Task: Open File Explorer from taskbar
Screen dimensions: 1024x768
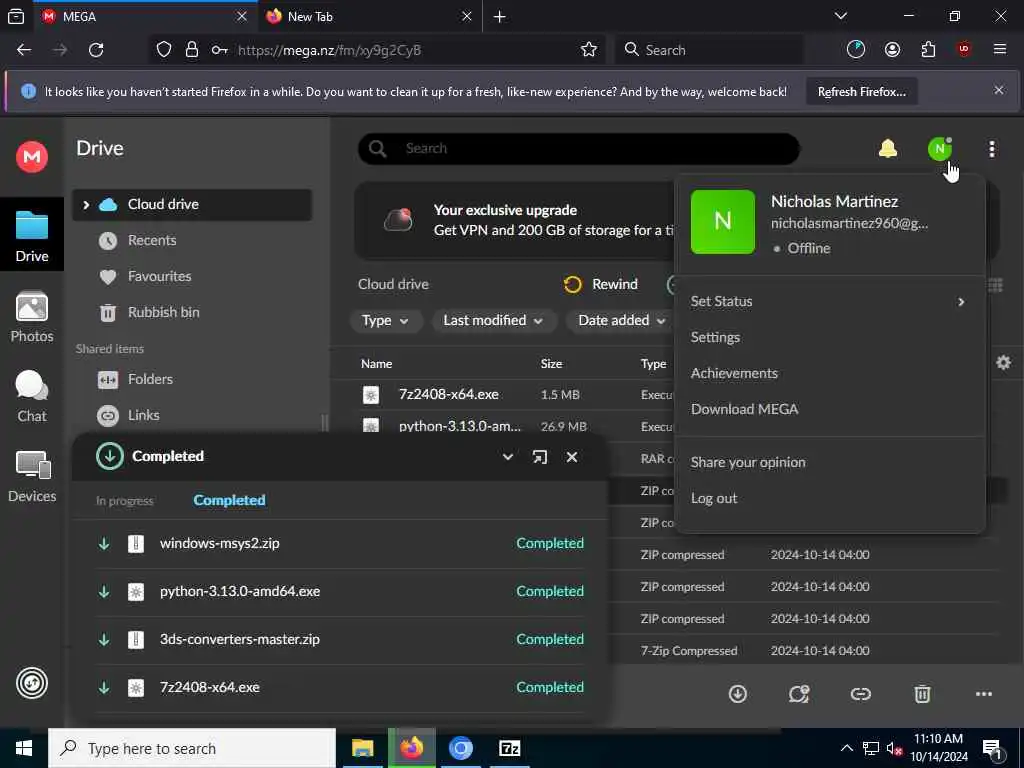Action: 362,748
